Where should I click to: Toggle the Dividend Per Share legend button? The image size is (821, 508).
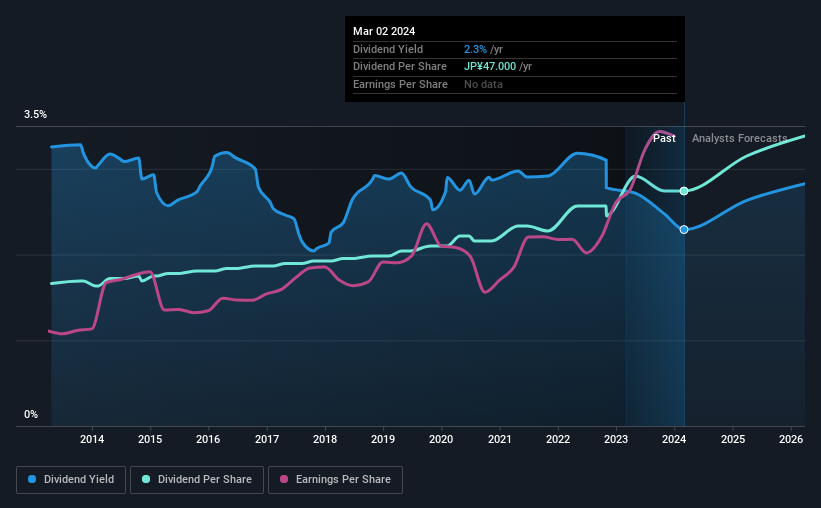pyautogui.click(x=197, y=480)
